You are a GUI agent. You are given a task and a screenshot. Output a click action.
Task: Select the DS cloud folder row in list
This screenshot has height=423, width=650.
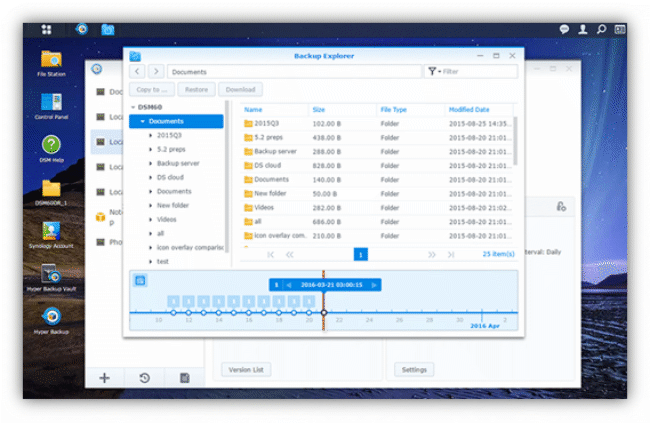(376, 165)
